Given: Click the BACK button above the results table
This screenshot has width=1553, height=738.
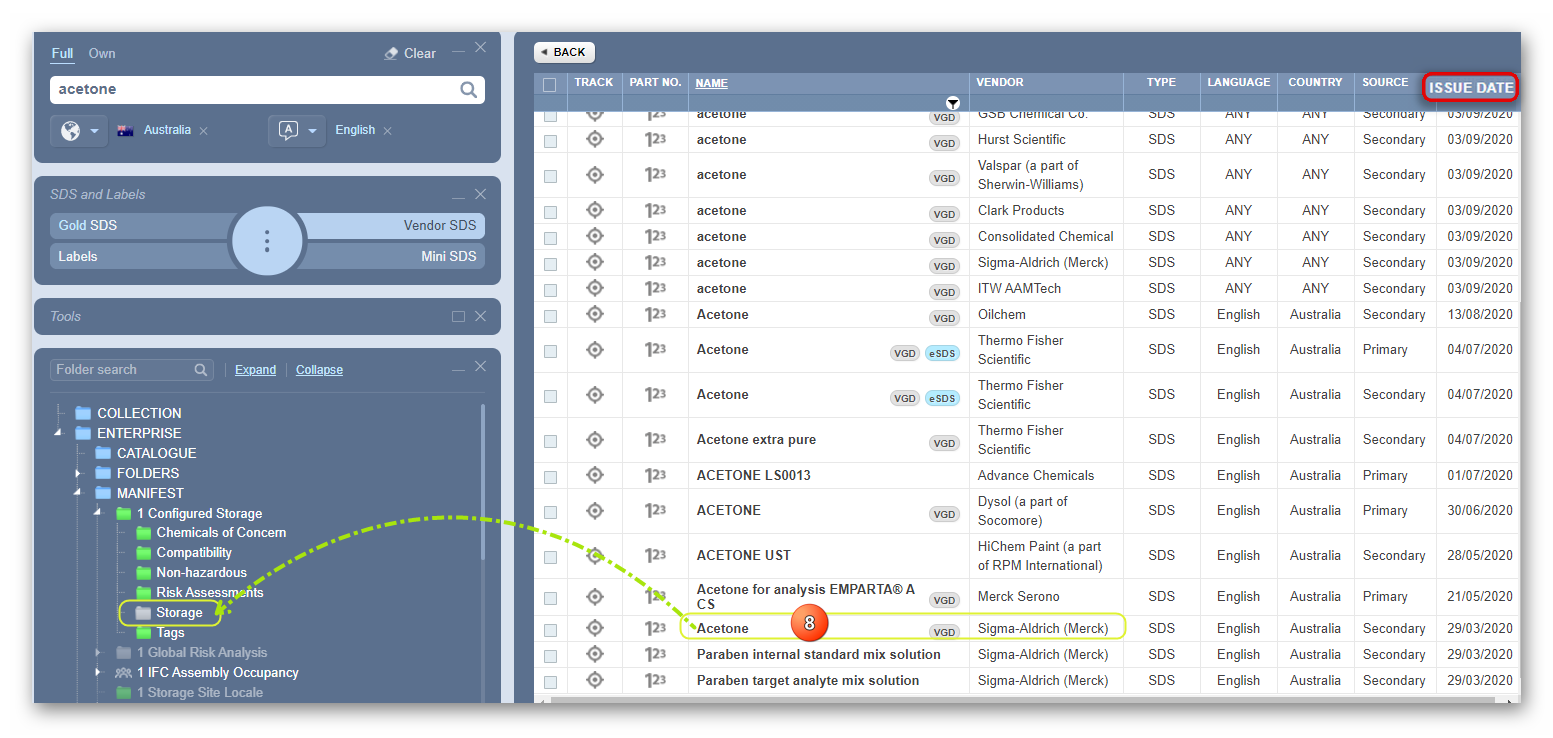Looking at the screenshot, I should coord(563,52).
